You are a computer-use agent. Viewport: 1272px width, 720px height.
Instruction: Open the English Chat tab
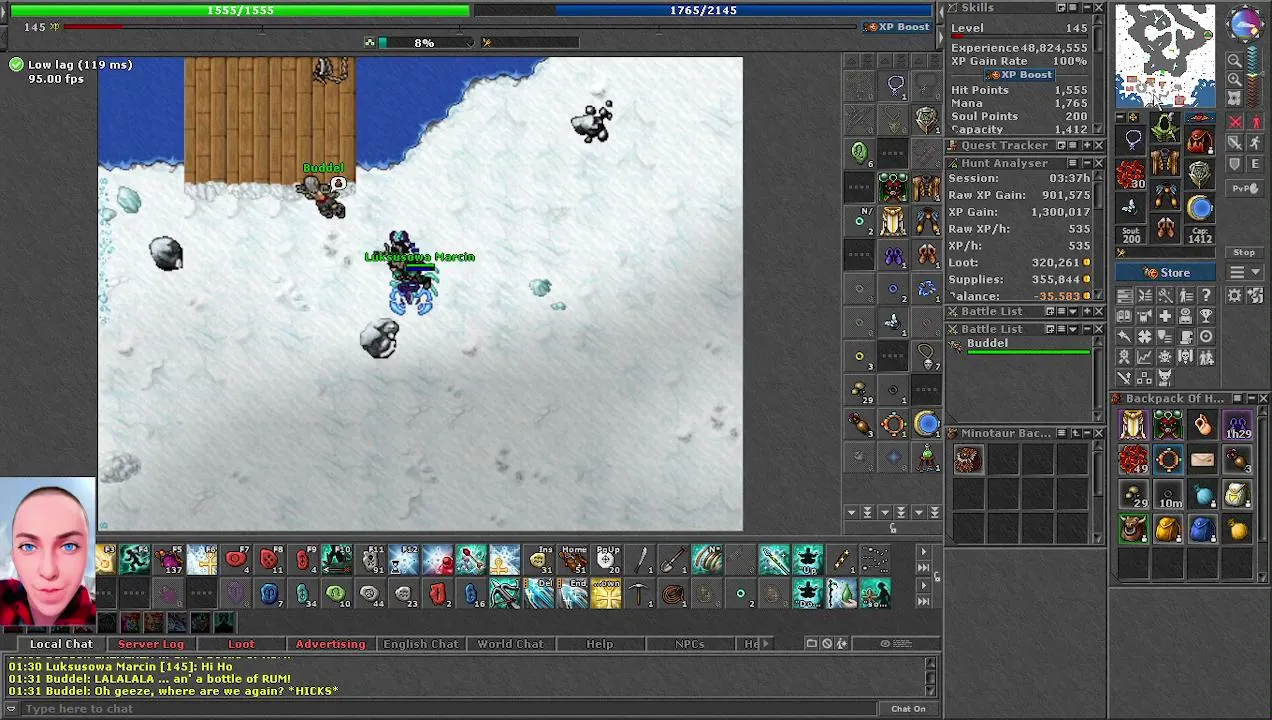point(420,644)
